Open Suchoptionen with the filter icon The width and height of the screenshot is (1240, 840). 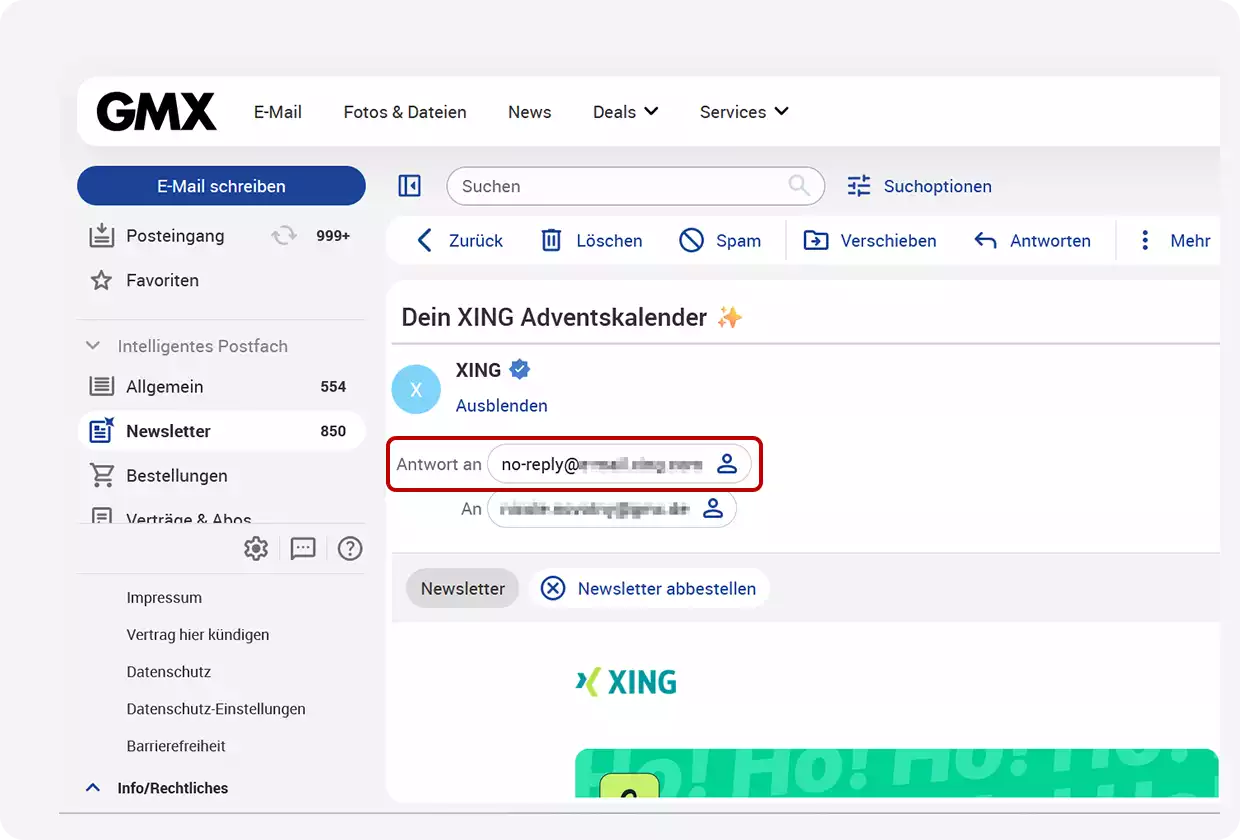click(858, 185)
